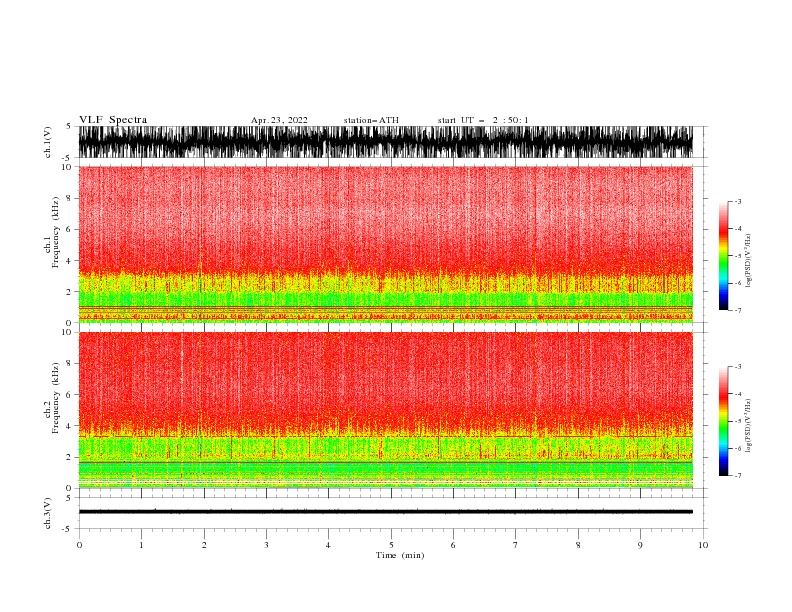
Task: Click the ch.1 spectrogram color bar
Action: pyautogui.click(x=723, y=255)
